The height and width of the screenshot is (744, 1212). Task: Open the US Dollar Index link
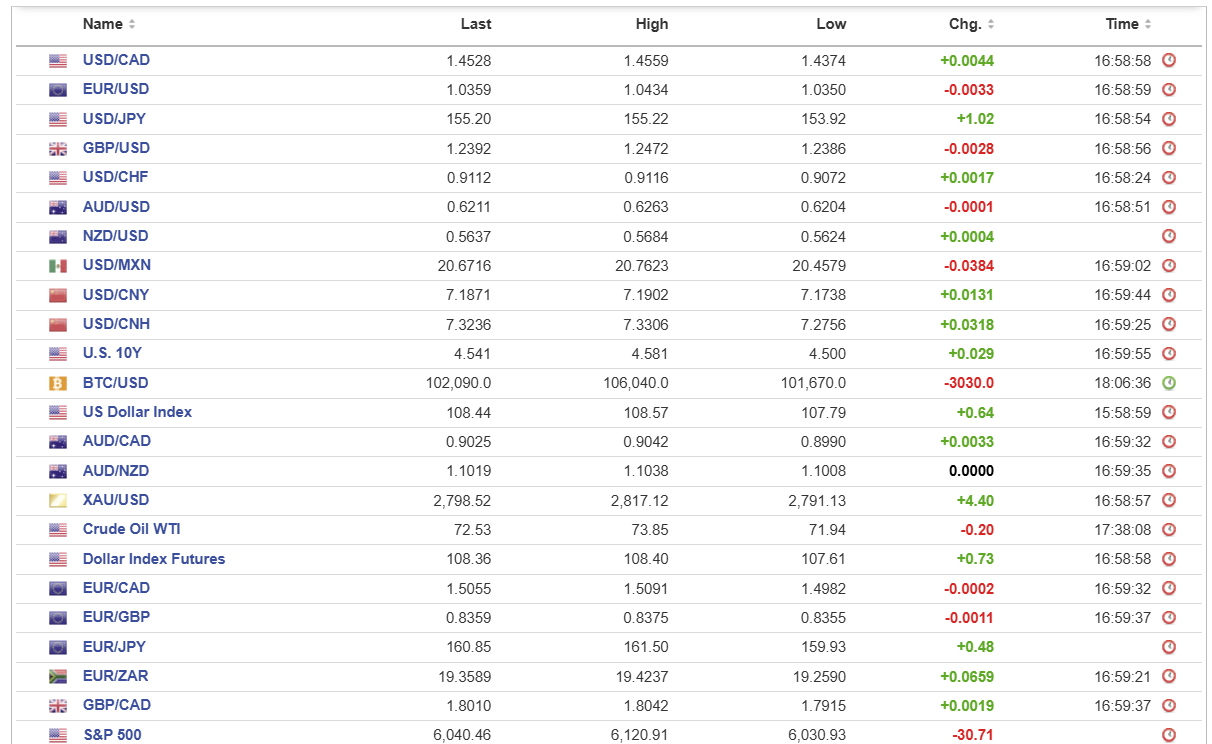(x=137, y=412)
